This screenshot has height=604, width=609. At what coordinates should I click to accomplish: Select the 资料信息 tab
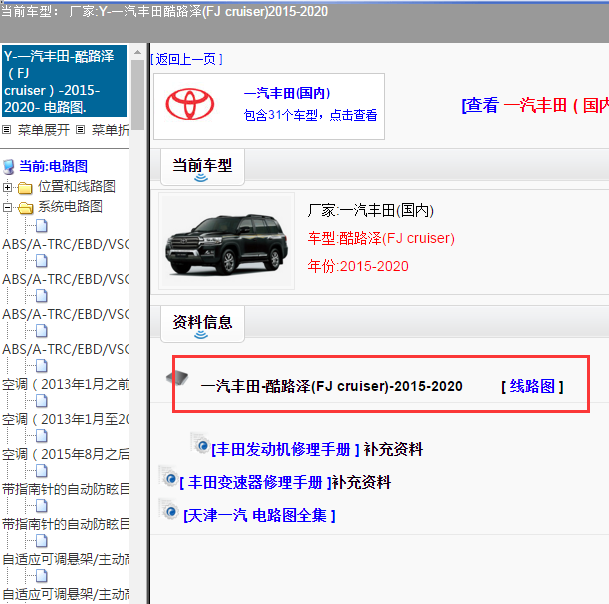202,324
